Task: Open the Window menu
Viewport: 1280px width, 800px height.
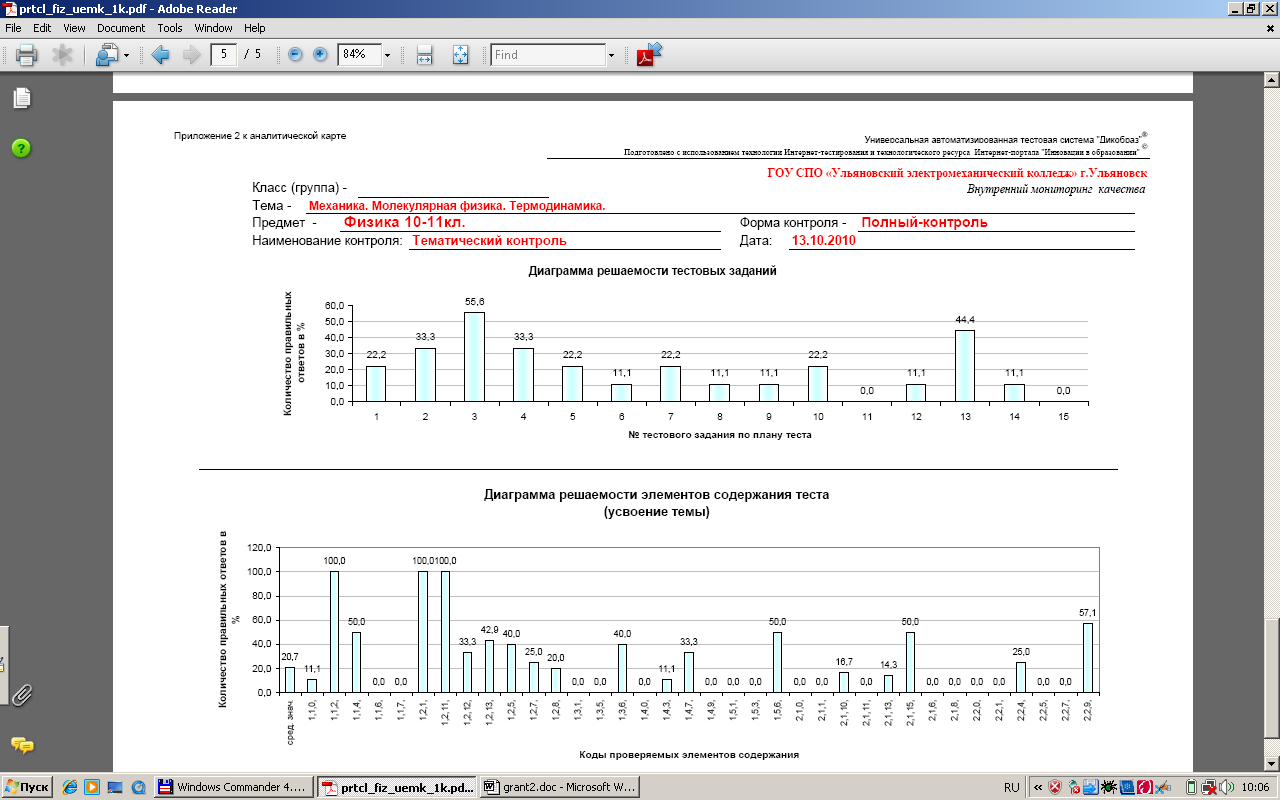Action: (213, 28)
